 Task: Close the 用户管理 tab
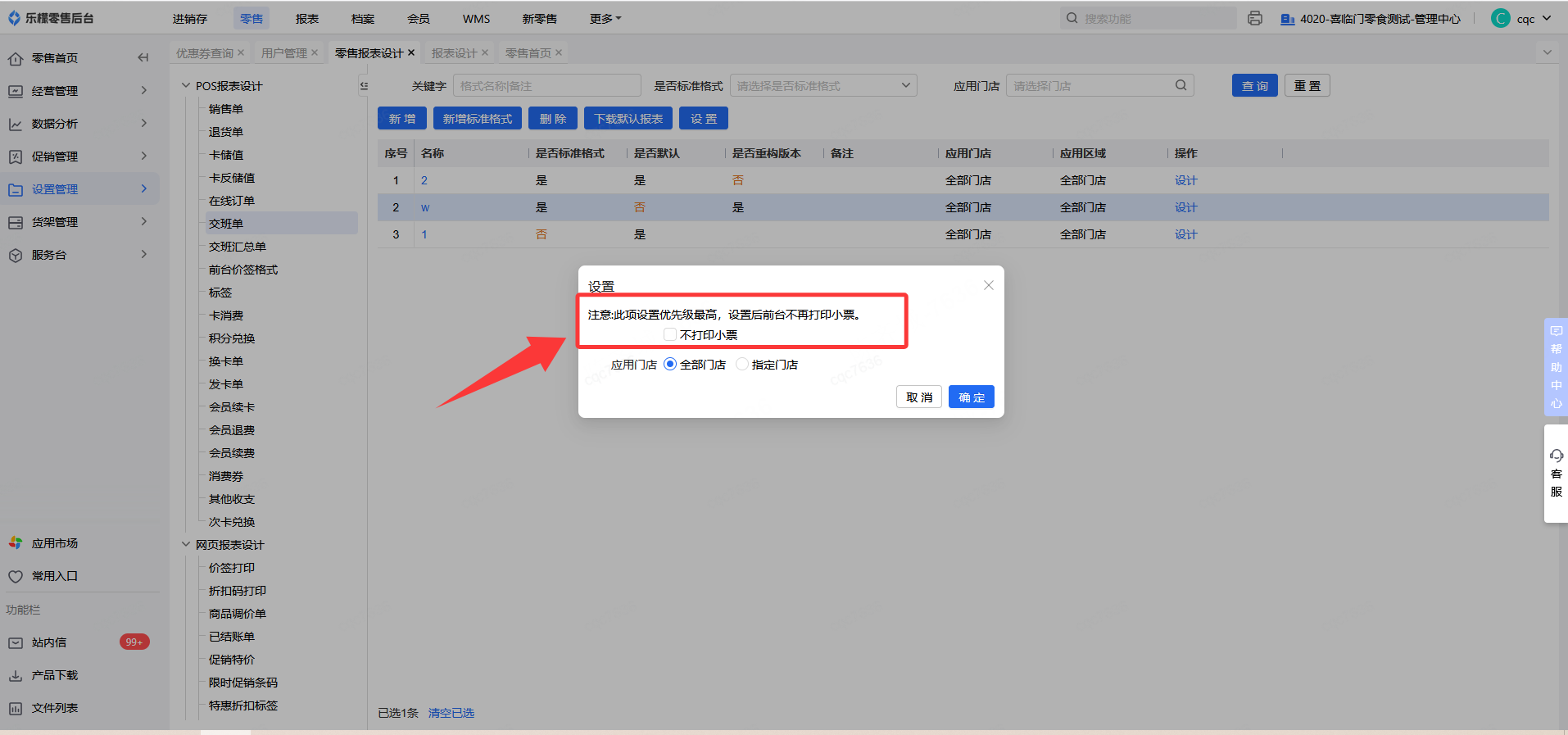pyautogui.click(x=315, y=52)
